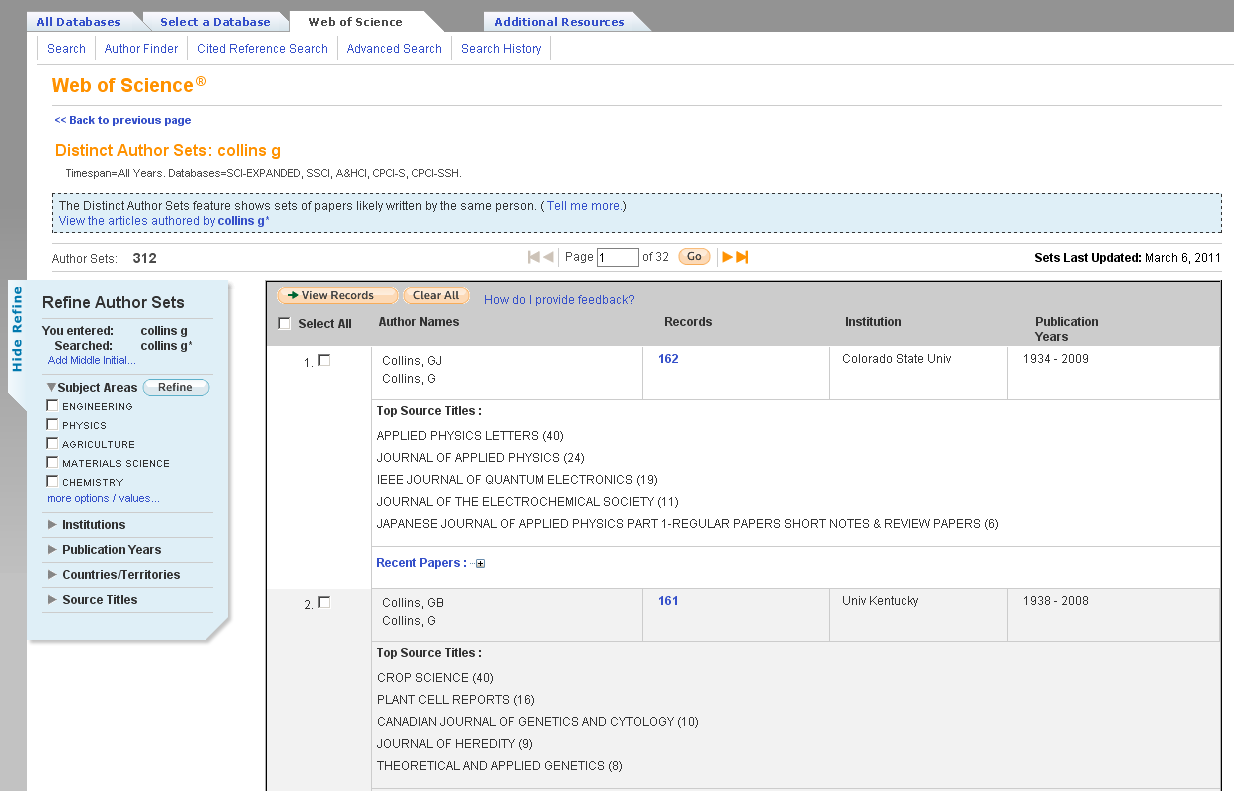Click the Page number input field
This screenshot has height=791, width=1234.
tap(618, 258)
